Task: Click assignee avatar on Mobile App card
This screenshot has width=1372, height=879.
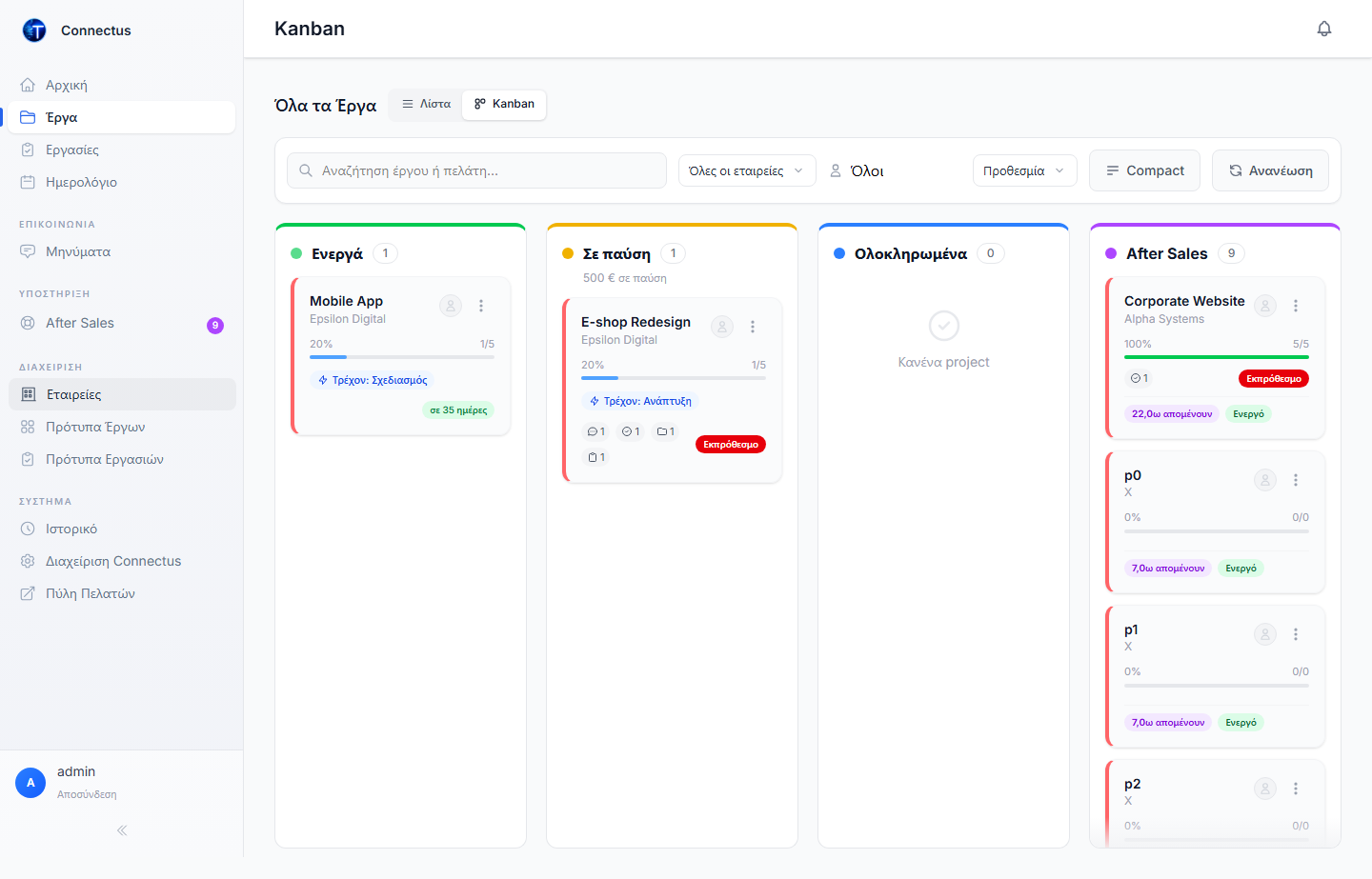Action: [x=451, y=306]
